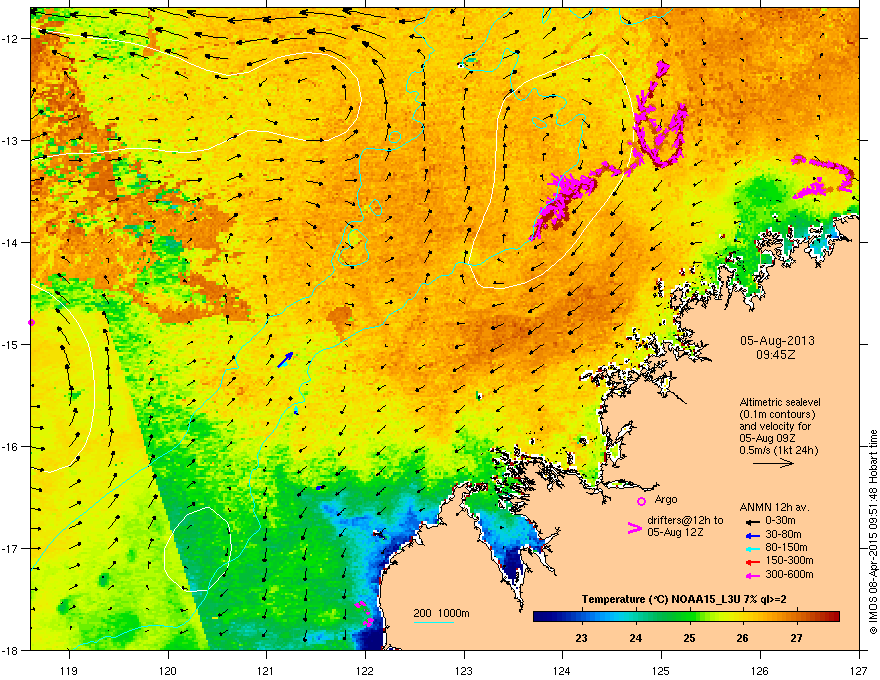This screenshot has width=880, height=680.
Task: Click the longitude axis label '126'
Action: coord(760,670)
